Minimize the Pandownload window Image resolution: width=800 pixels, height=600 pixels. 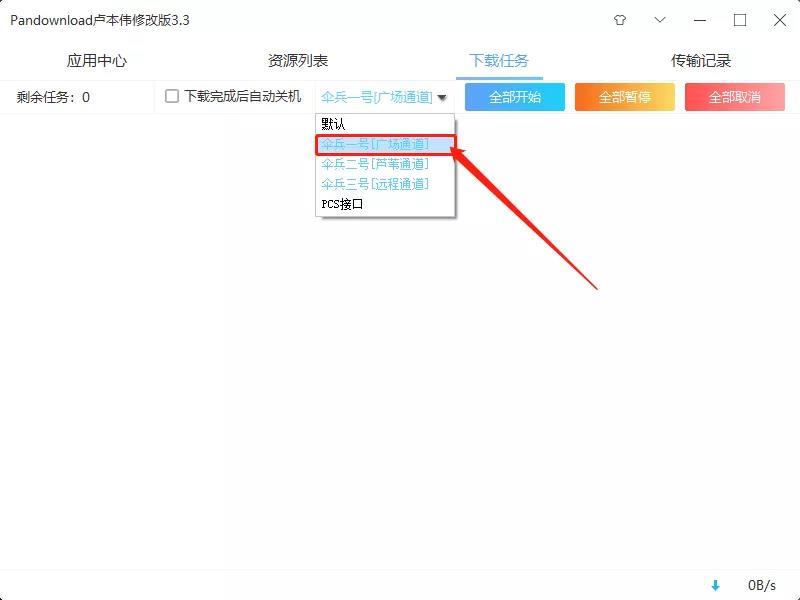(700, 20)
